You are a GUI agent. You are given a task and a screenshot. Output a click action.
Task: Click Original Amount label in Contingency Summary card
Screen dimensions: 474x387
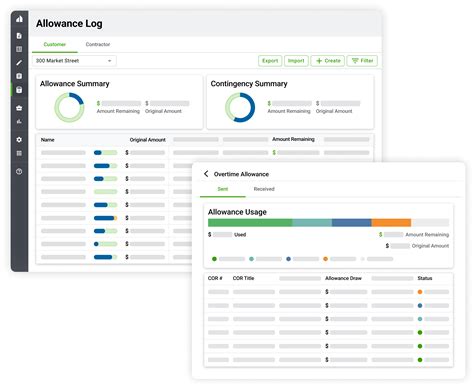tap(334, 111)
